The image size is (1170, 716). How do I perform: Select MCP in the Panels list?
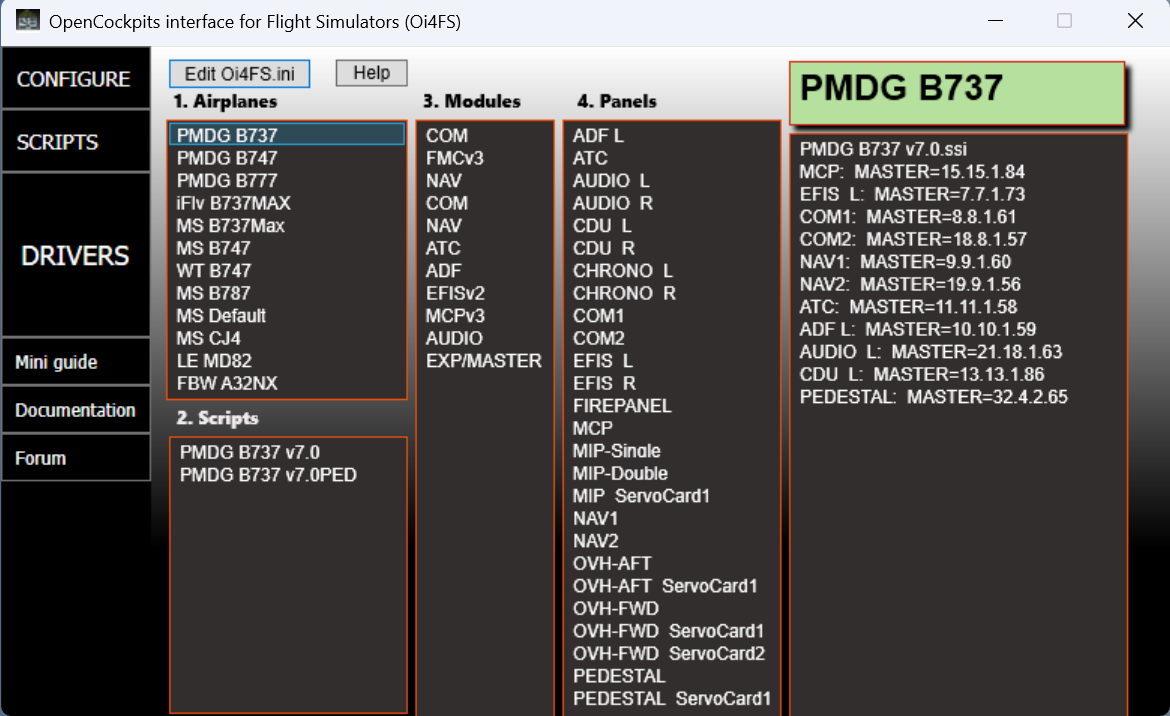pos(592,428)
